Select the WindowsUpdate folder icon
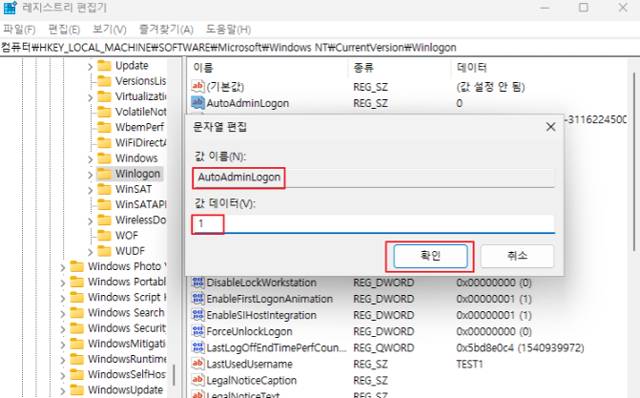The image size is (640, 398). [x=77, y=389]
